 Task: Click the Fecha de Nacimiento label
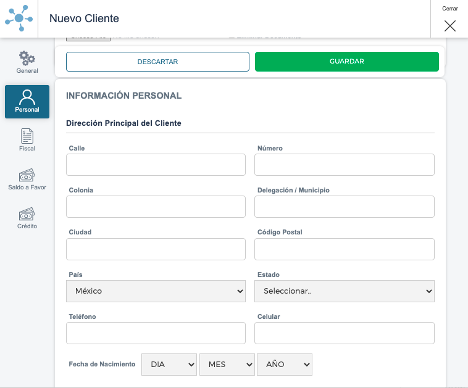[102, 364]
